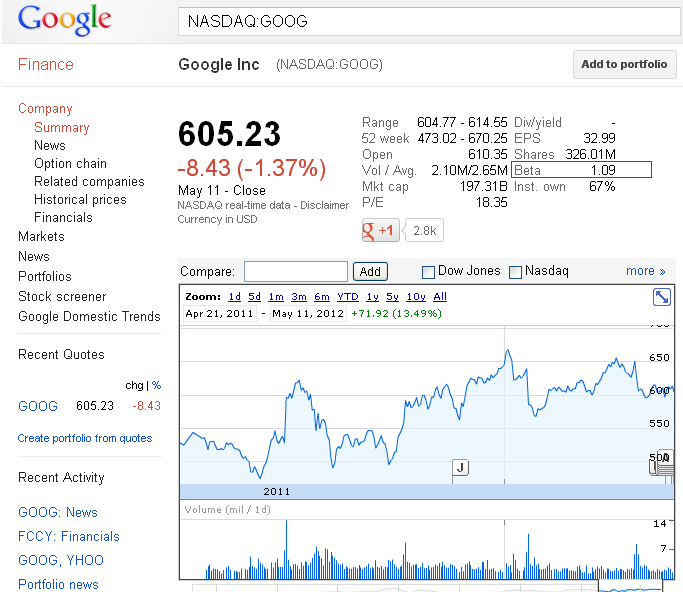Click the Volume (mil / 1d) label
This screenshot has width=683, height=592.
click(x=227, y=510)
